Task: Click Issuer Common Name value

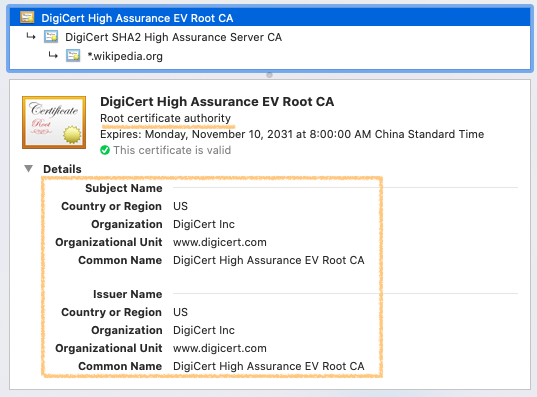Action: [268, 366]
